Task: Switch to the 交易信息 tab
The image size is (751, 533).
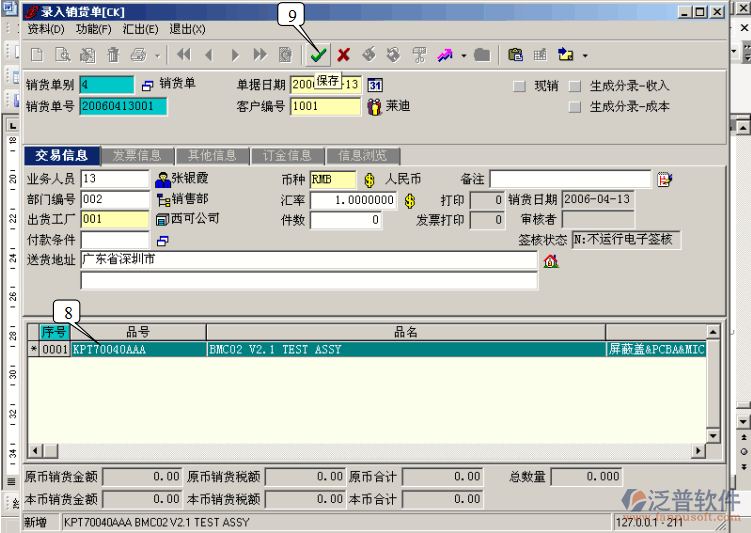Action: pos(62,156)
